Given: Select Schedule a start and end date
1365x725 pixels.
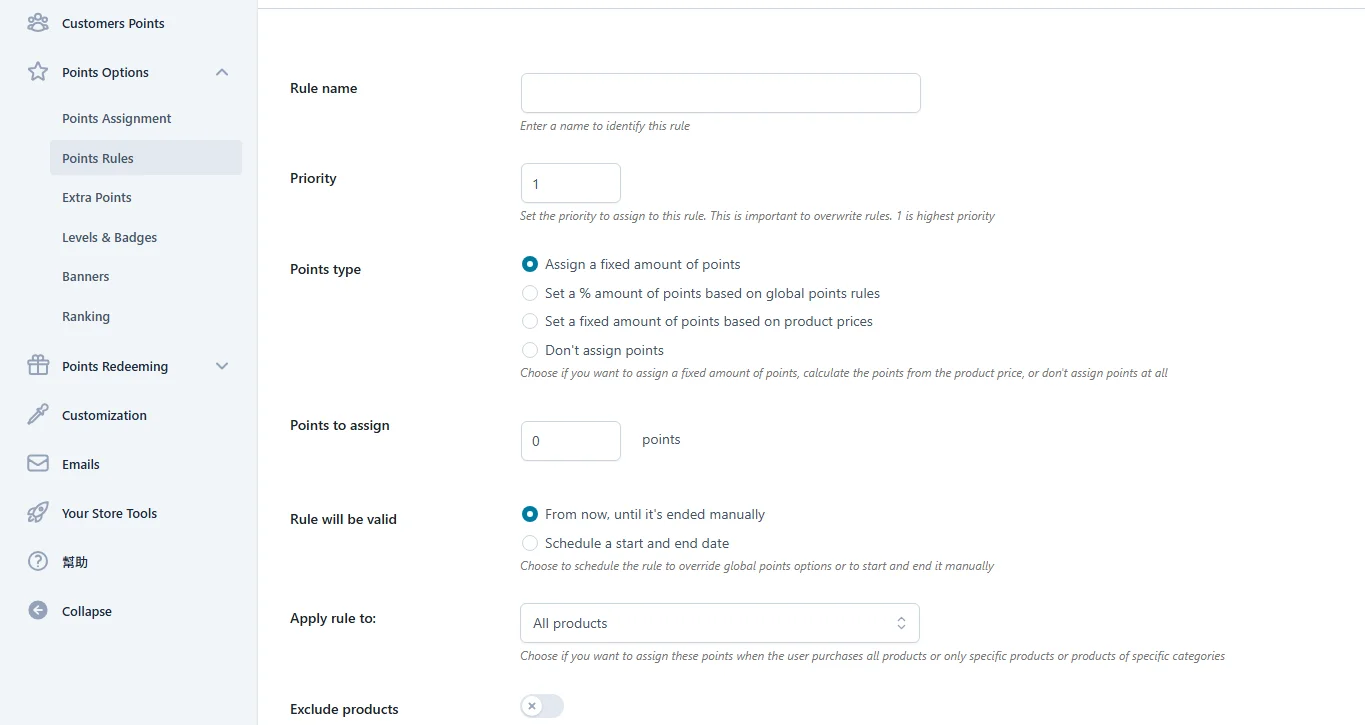Looking at the screenshot, I should pos(530,543).
